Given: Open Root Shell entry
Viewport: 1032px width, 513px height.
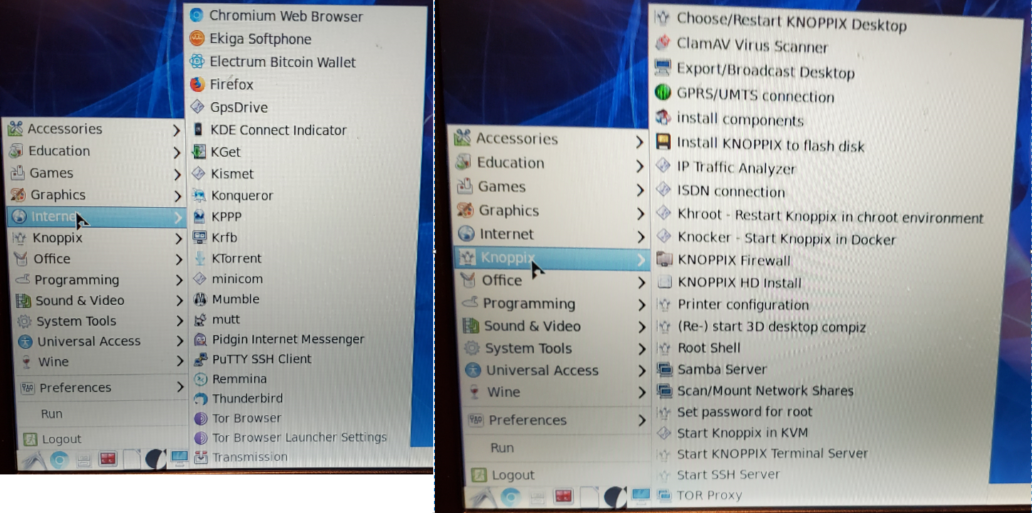Looking at the screenshot, I should click(x=699, y=348).
